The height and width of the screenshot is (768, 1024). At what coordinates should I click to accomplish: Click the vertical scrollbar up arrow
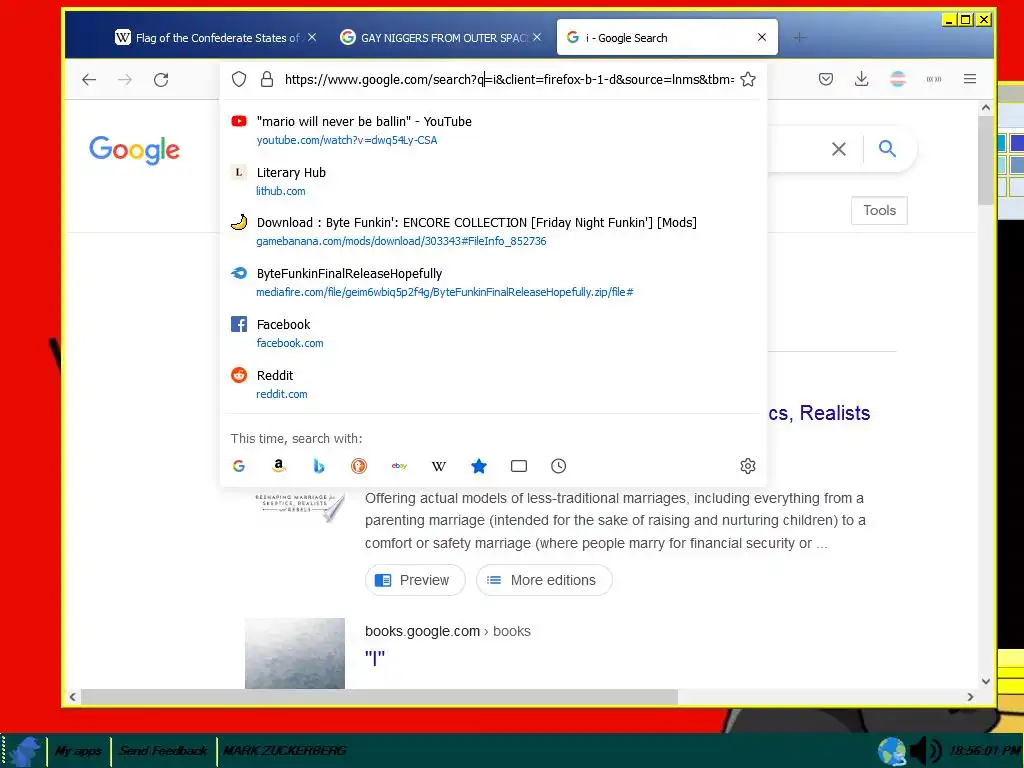(985, 108)
